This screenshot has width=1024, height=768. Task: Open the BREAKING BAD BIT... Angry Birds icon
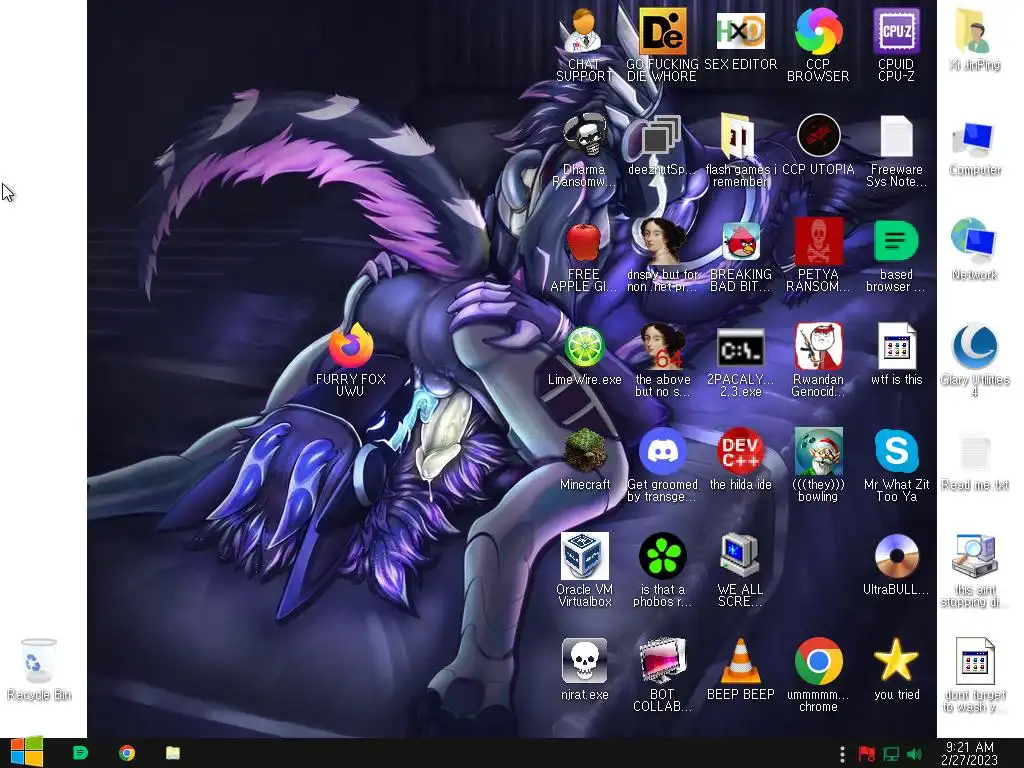[740, 256]
